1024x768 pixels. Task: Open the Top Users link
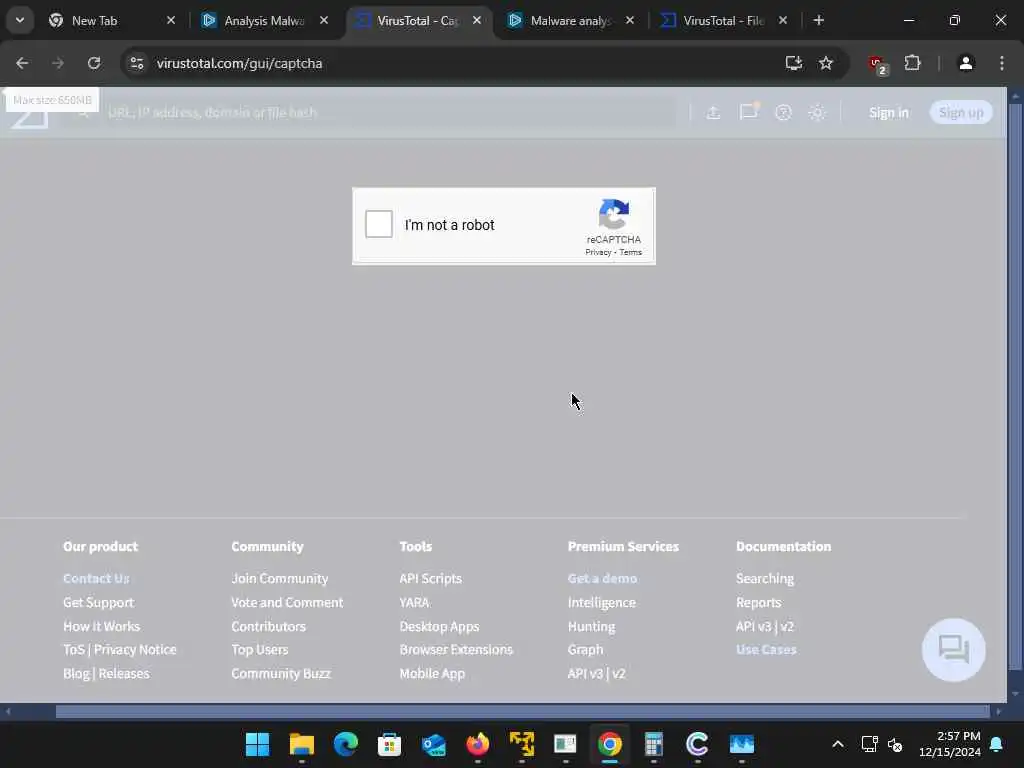tap(259, 649)
